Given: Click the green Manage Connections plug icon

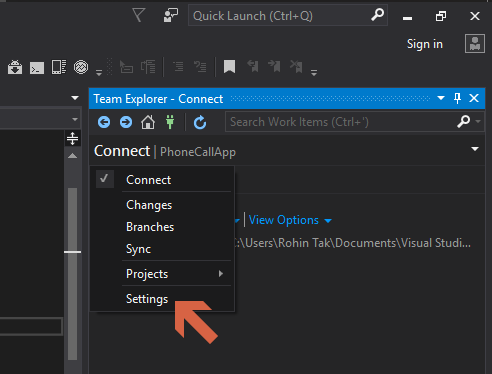Looking at the screenshot, I should point(170,122).
